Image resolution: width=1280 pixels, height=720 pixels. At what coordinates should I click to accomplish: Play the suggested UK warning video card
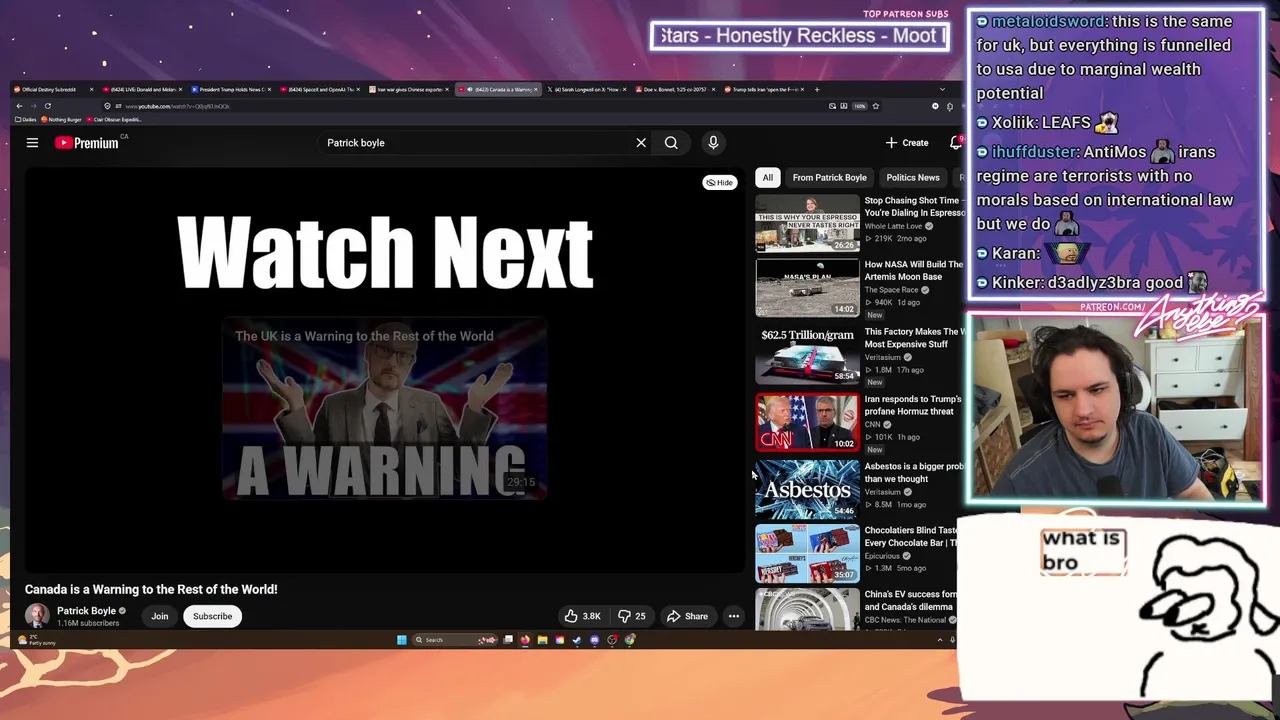(384, 408)
